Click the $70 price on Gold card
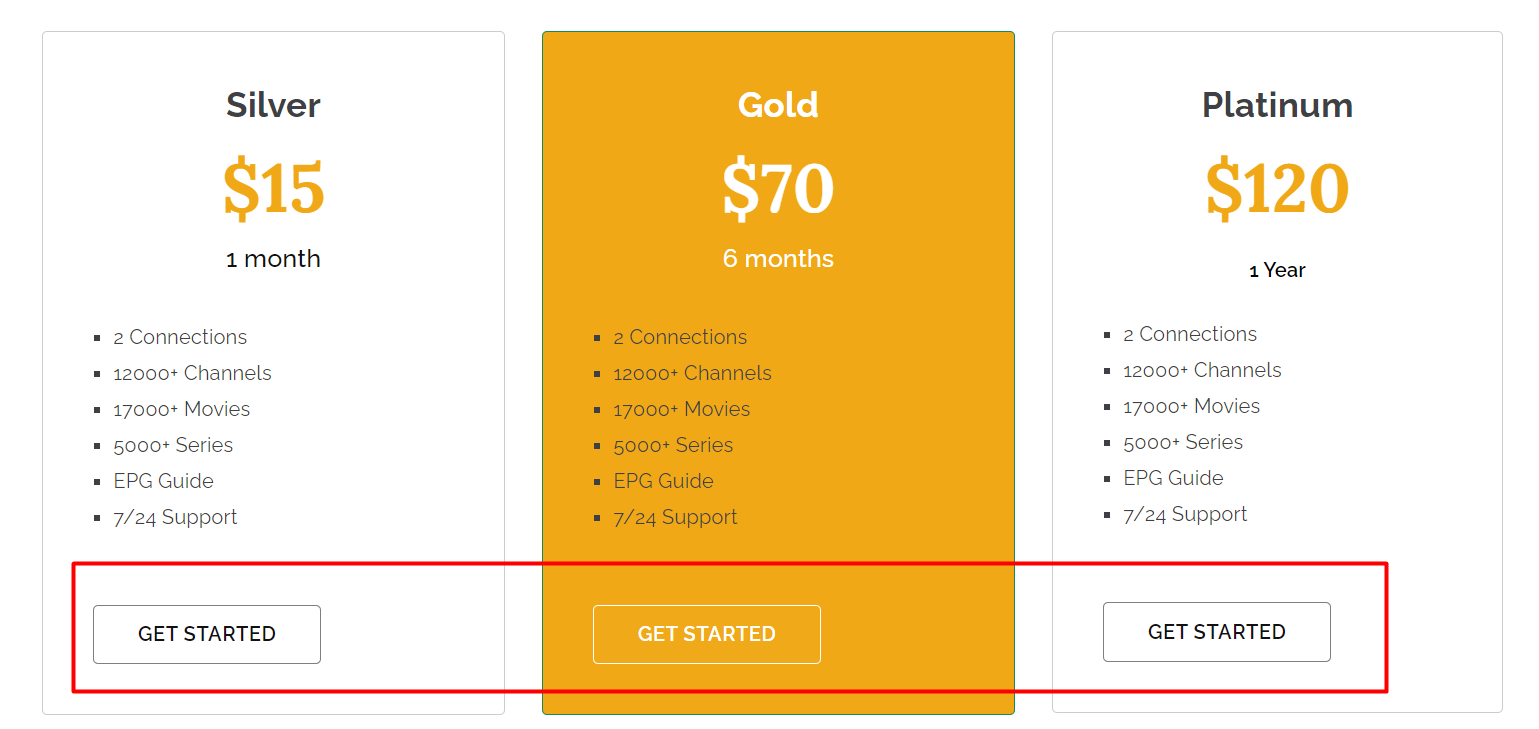 click(x=778, y=187)
